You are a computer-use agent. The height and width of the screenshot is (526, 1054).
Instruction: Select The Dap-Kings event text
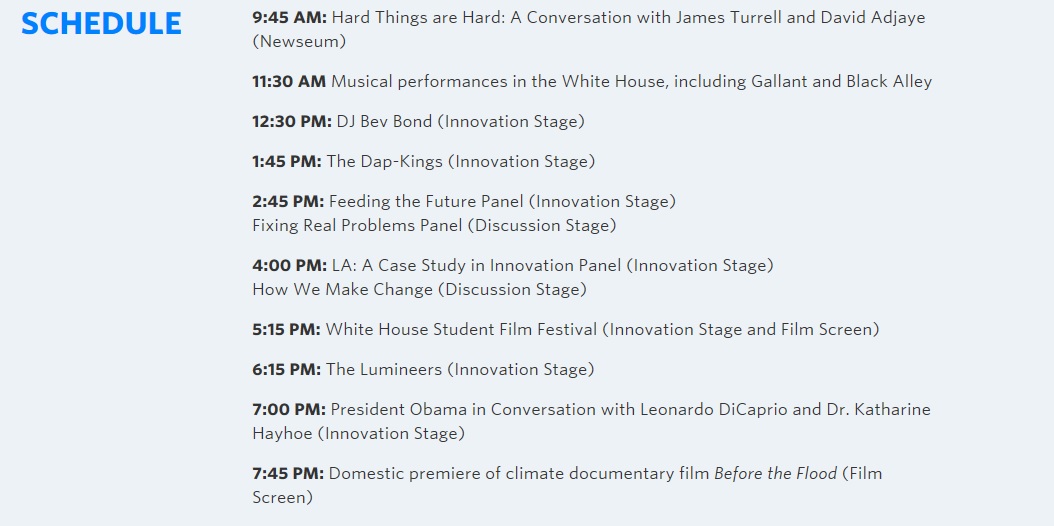tap(460, 162)
